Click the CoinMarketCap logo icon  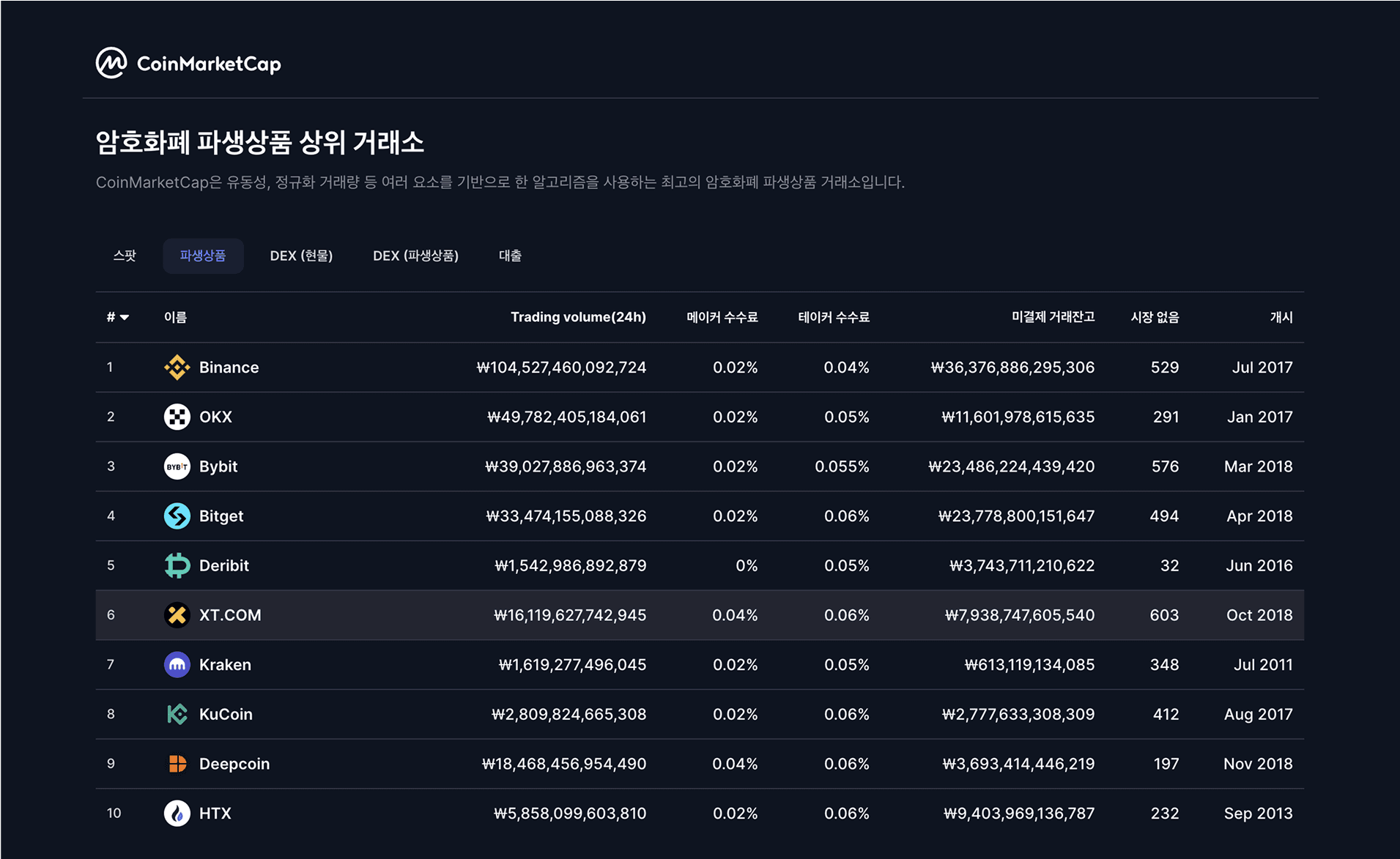(x=111, y=64)
